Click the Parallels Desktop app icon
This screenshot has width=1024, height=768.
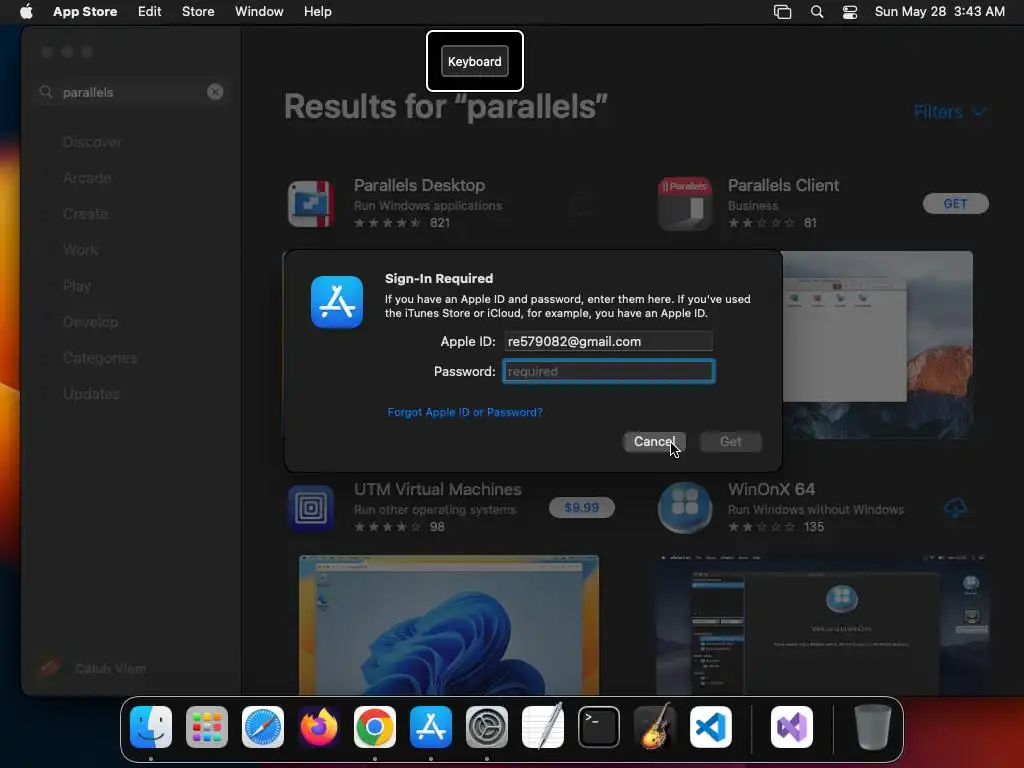coord(311,204)
